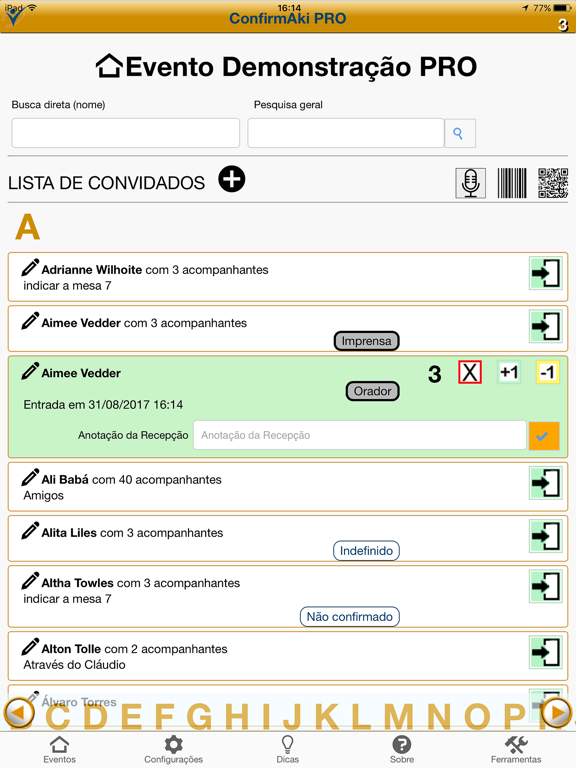The width and height of the screenshot is (576, 768).
Task: Select 'Entrada em 31/08/2017 16:14' text
Action: coord(103,405)
